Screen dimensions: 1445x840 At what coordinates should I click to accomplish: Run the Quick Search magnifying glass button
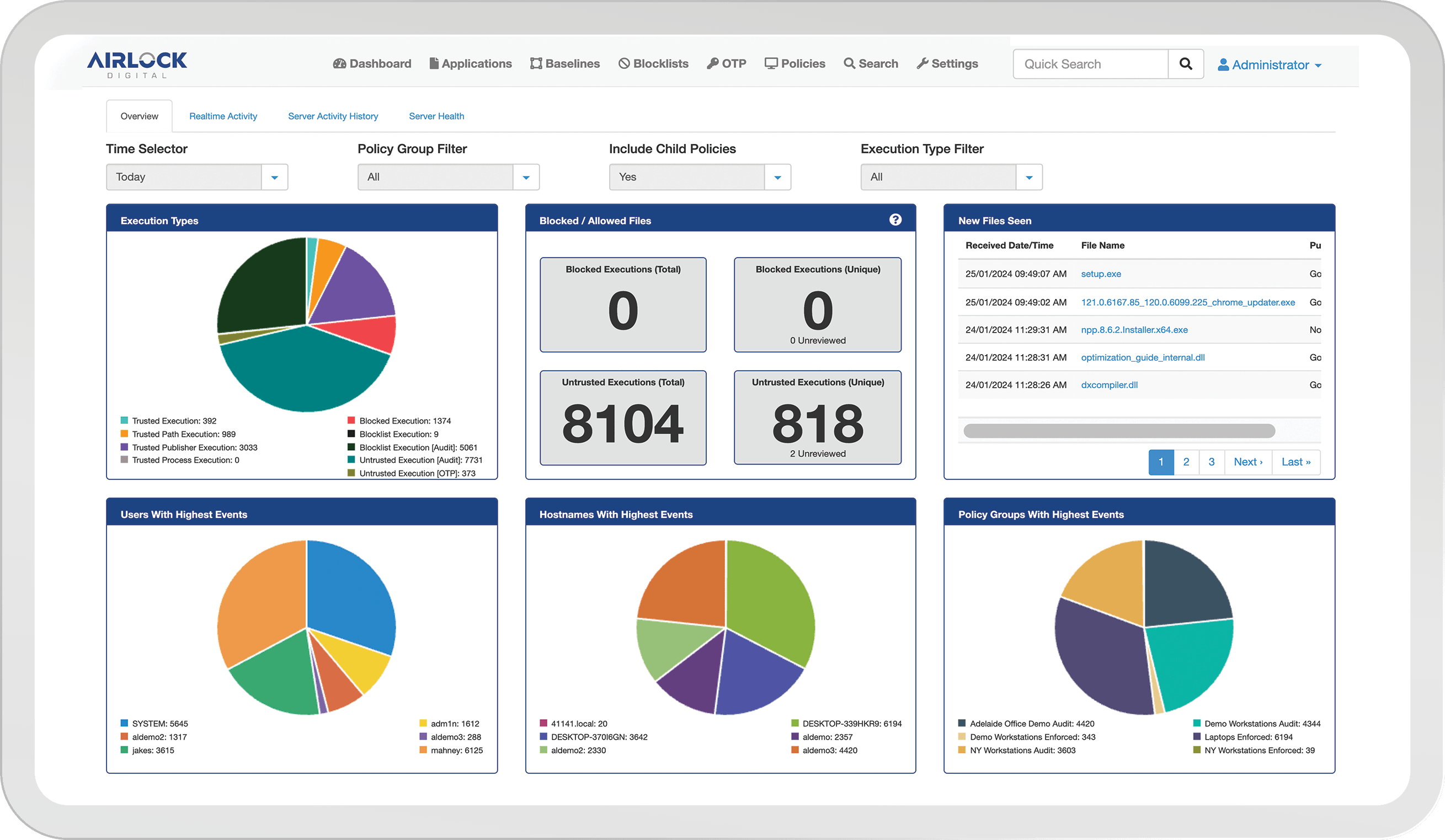tap(1186, 63)
